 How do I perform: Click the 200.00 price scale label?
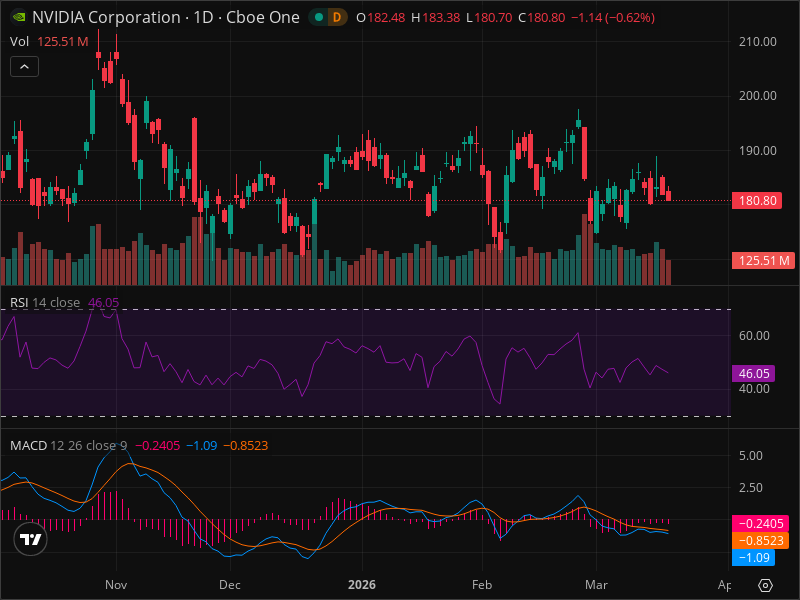coord(758,96)
